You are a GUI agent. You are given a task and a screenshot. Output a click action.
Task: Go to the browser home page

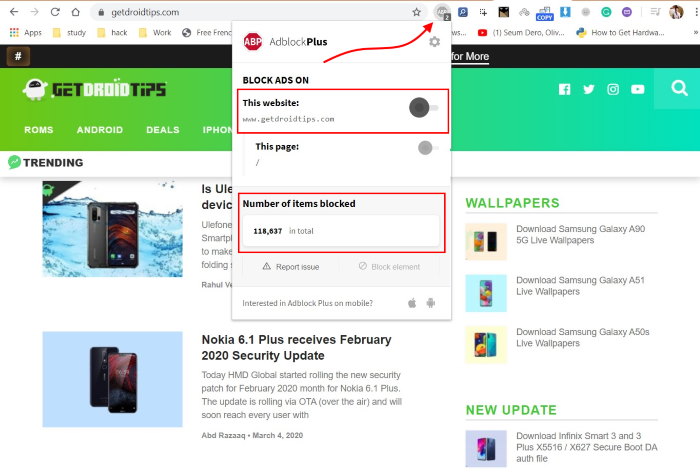coord(75,12)
